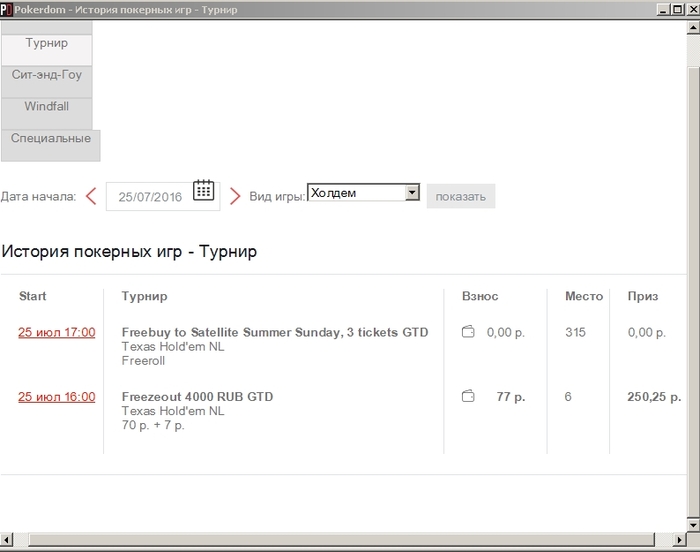This screenshot has height=552, width=700.
Task: Click the 0,00 р. prize value
Action: coord(647,332)
